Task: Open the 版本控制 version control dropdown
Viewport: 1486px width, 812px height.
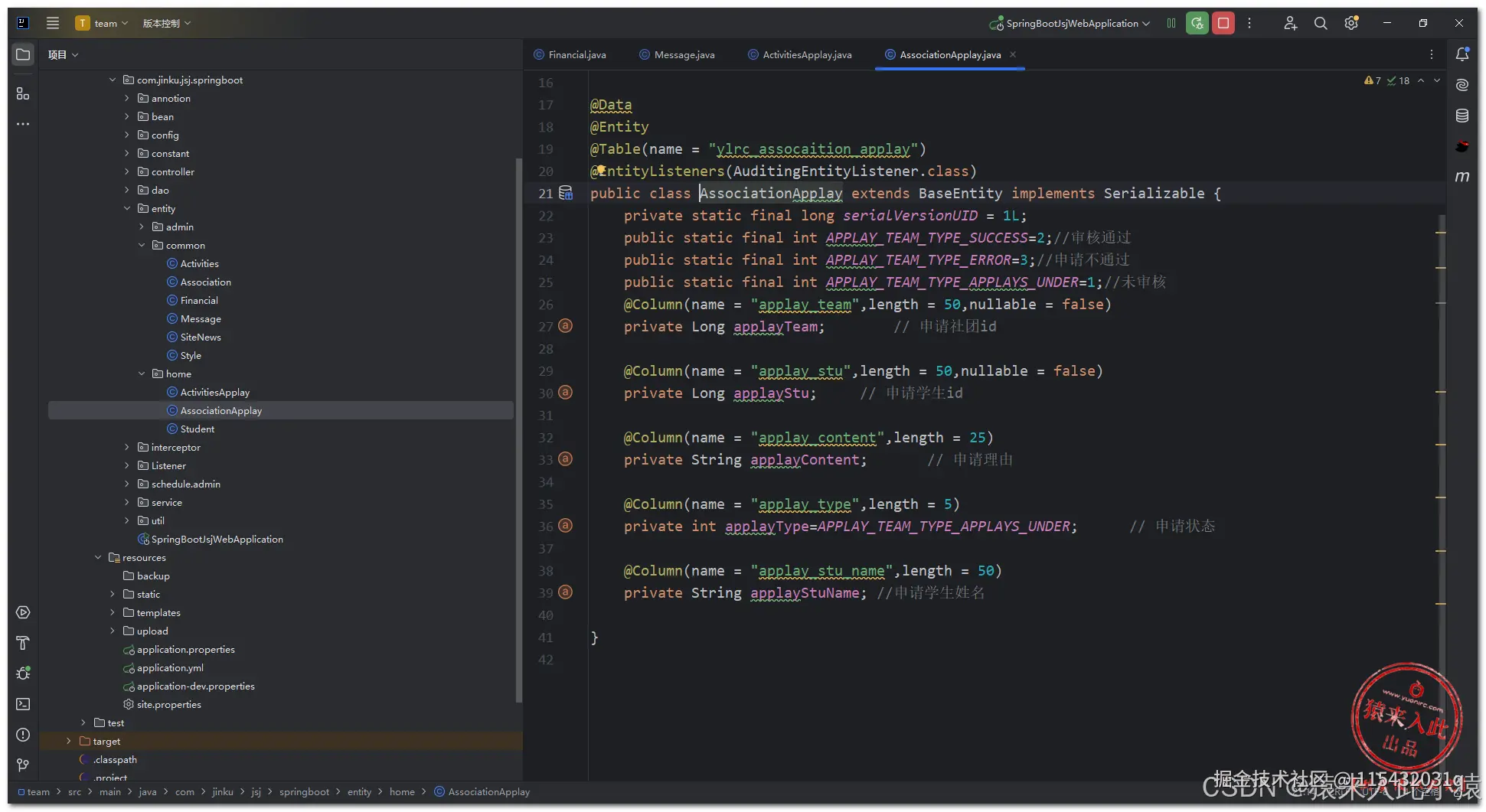Action: tap(166, 24)
